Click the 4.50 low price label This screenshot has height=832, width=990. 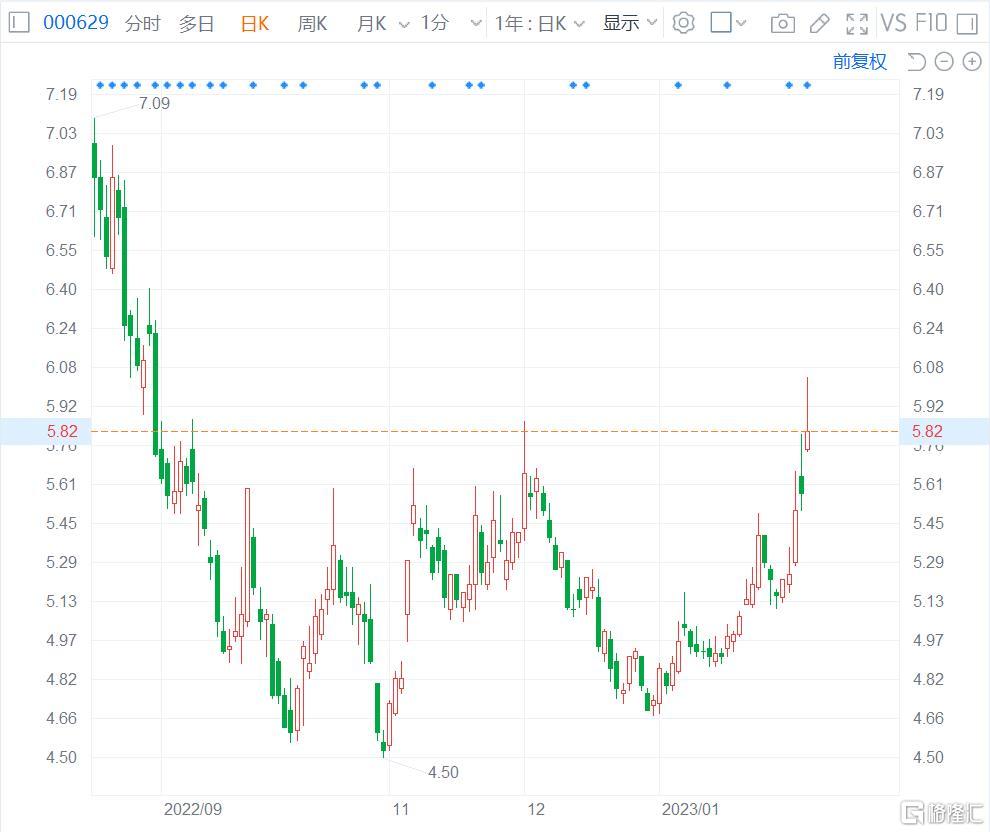point(443,772)
